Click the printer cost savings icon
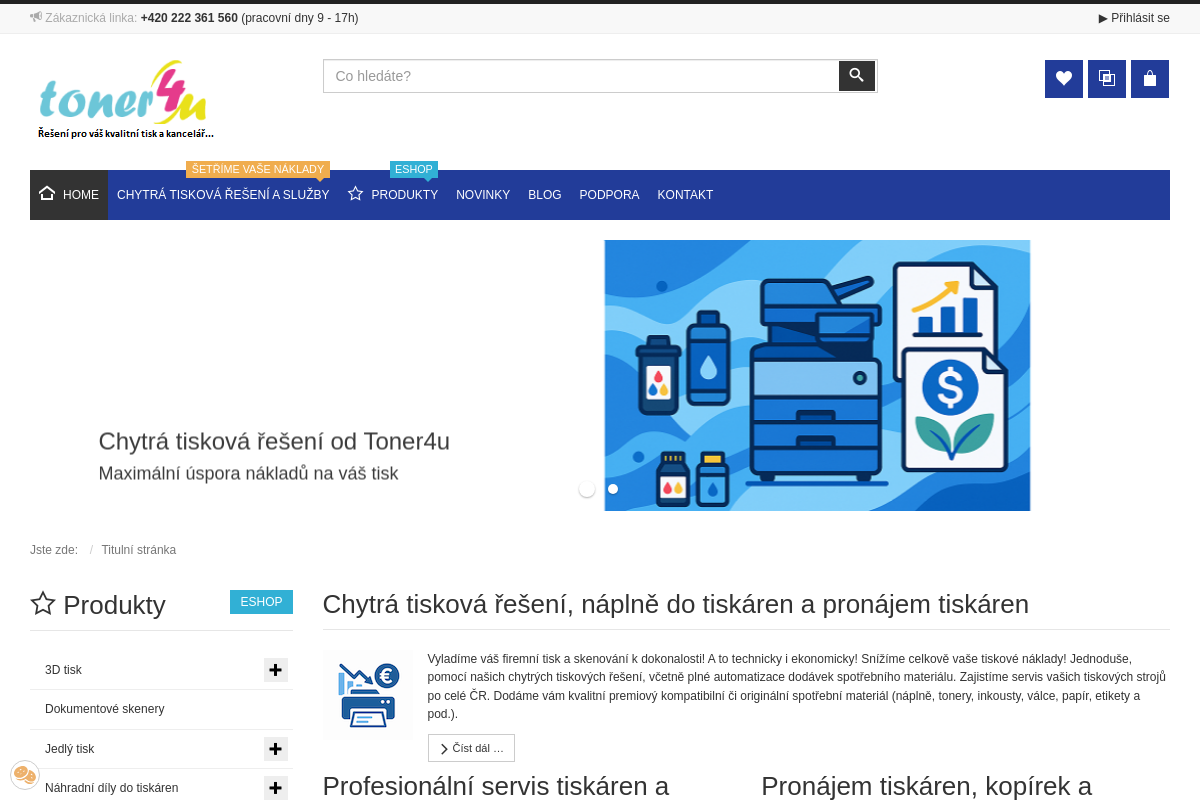This screenshot has width=1200, height=800. click(367, 695)
